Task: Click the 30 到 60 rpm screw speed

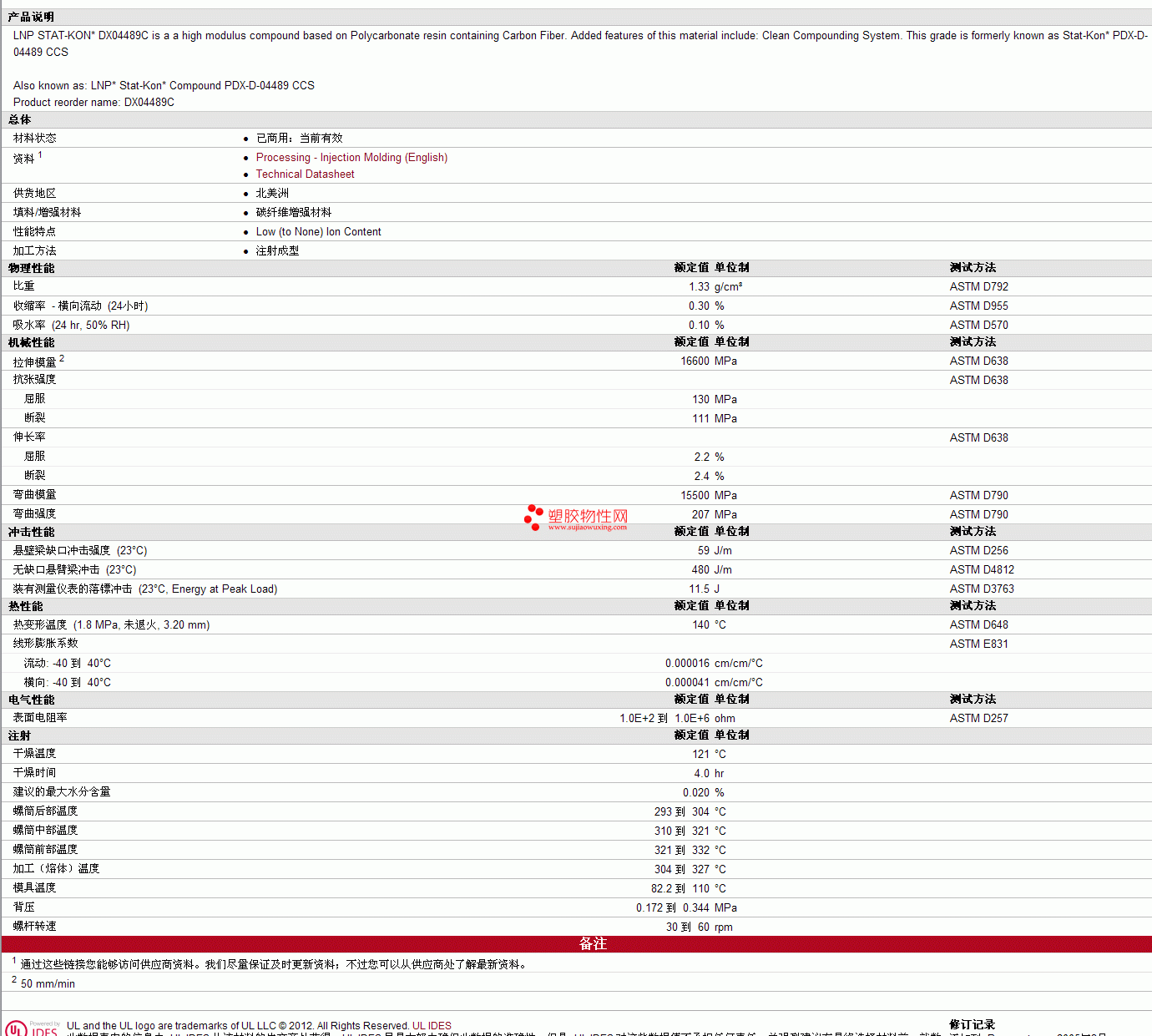Action: 700,927
